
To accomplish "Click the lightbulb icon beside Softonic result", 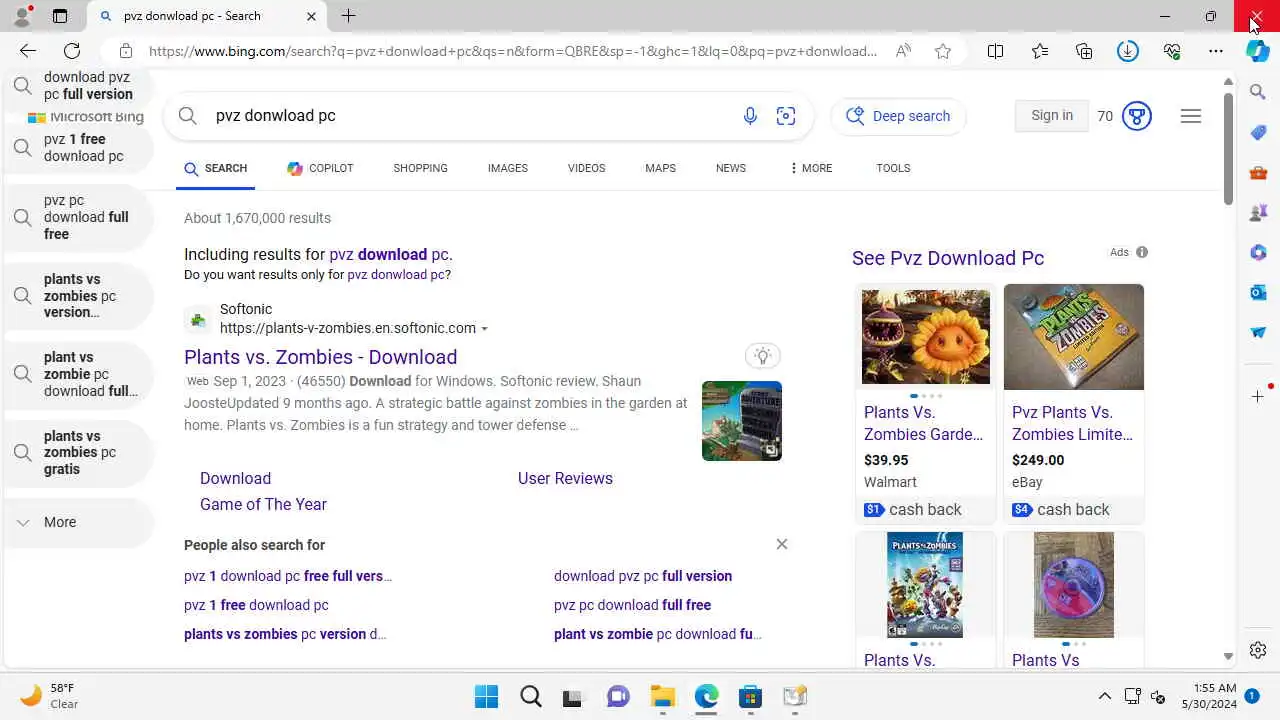I will pyautogui.click(x=763, y=356).
